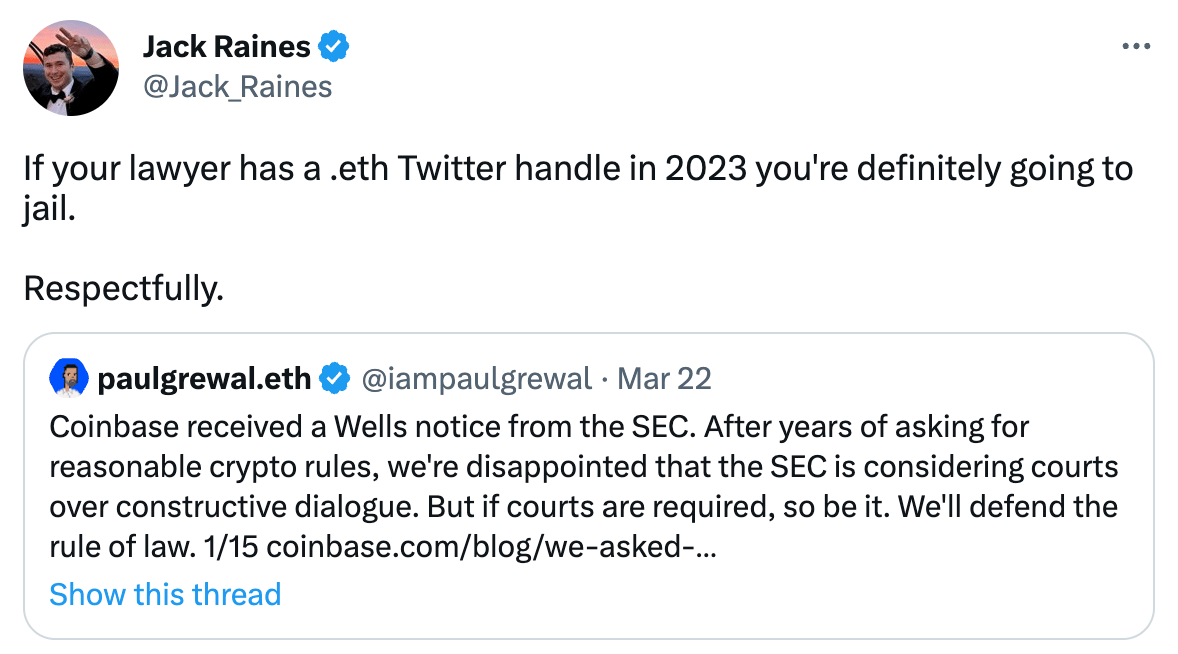
Task: Click the verified badge next to paulgrewal.eth
Action: [334, 379]
